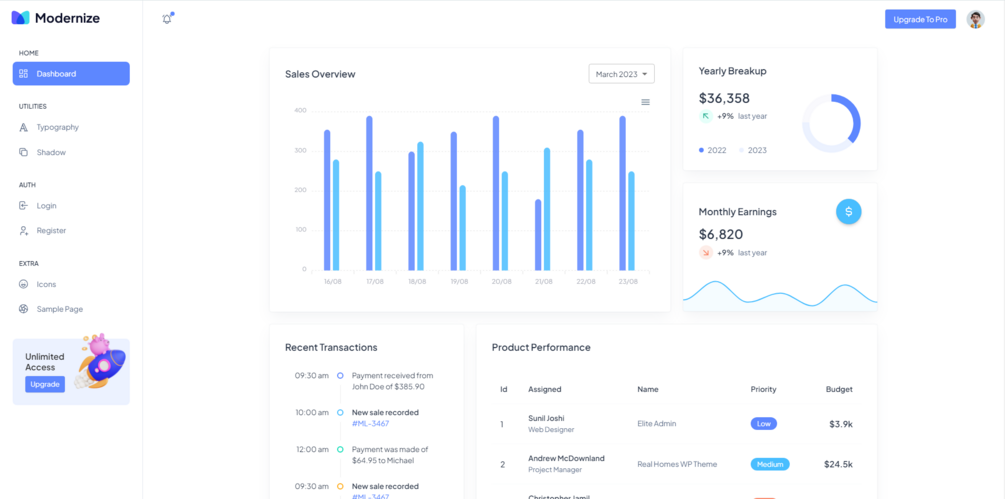Click the Shadow copy icon

pos(24,152)
